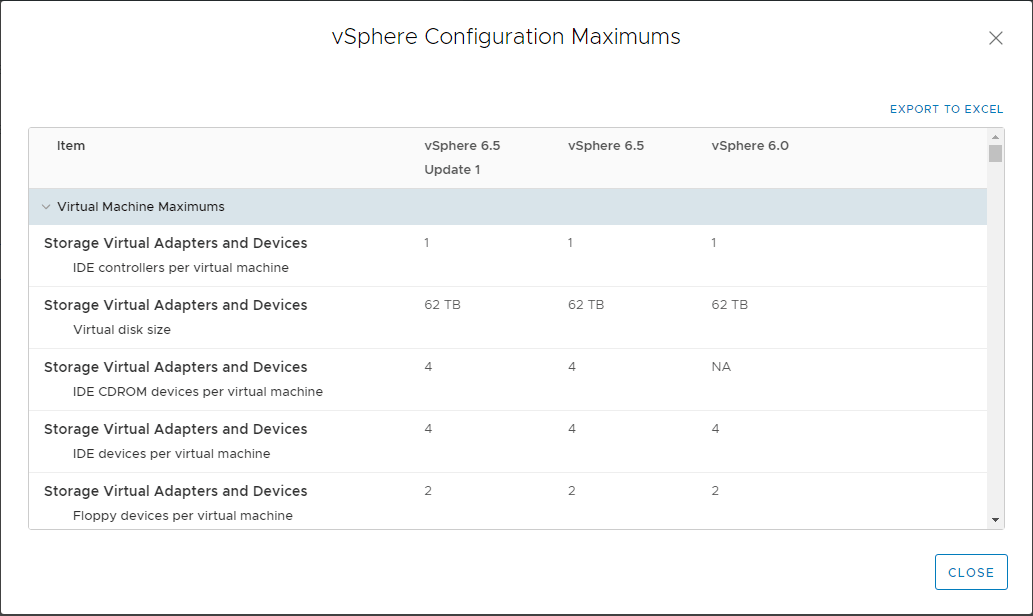Viewport: 1033px width, 616px height.
Task: Click the IDE controllers per virtual machine row
Action: pyautogui.click(x=507, y=256)
